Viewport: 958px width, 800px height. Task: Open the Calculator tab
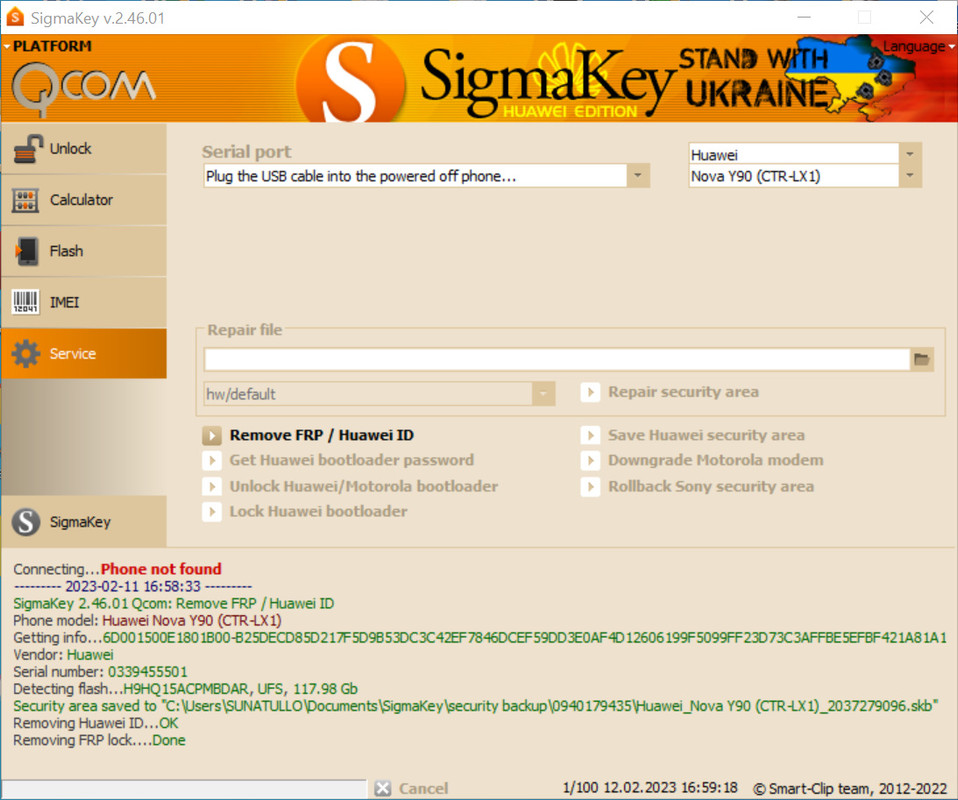point(84,200)
